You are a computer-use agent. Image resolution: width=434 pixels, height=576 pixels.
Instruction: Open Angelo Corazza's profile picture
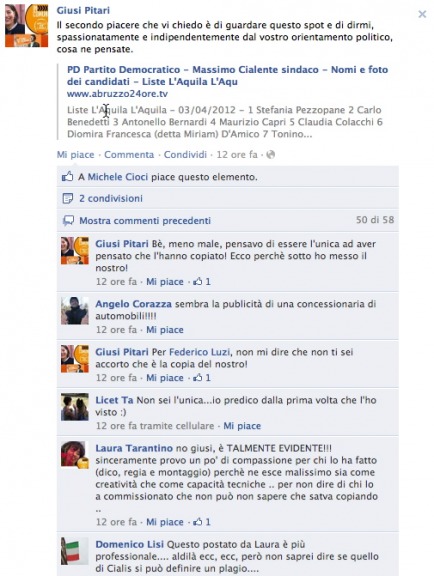pos(75,311)
